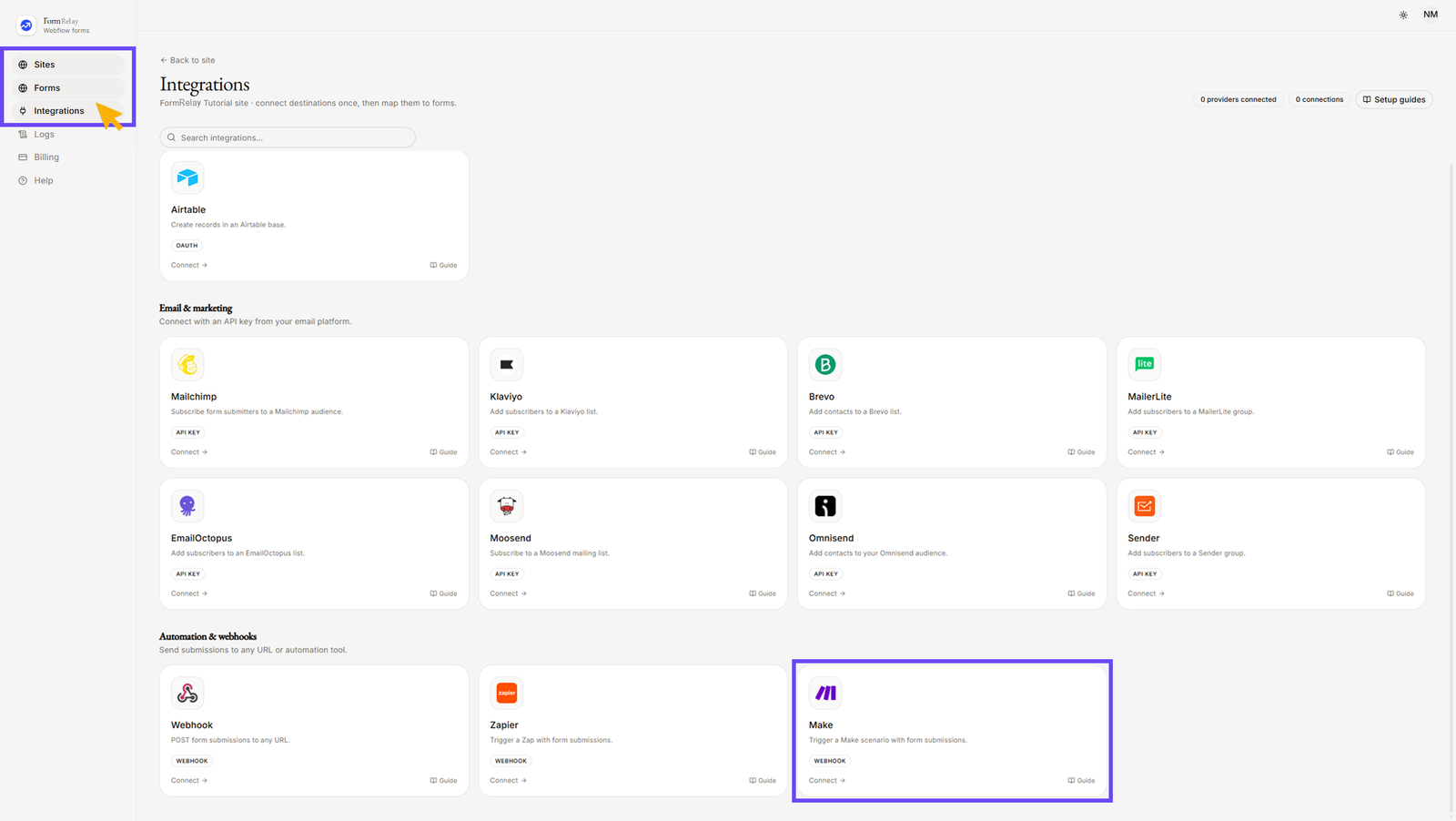Image resolution: width=1456 pixels, height=821 pixels.
Task: Open the EmailOctopus Guide link
Action: [443, 593]
